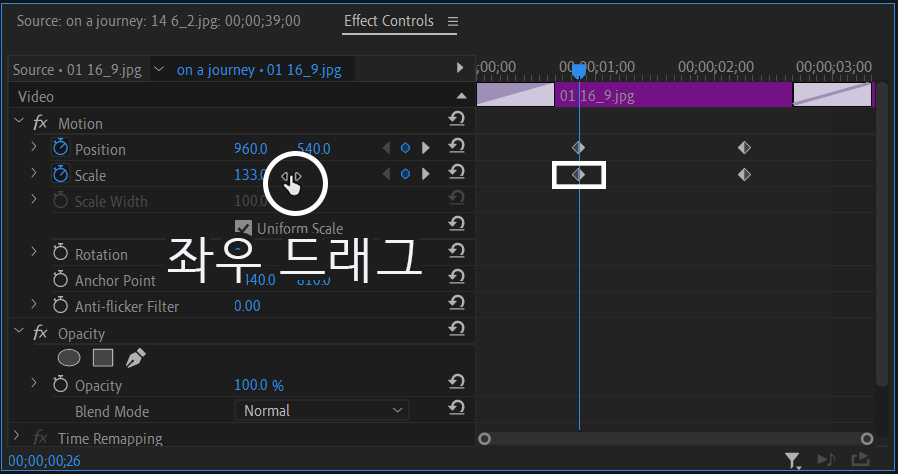Collapse the Opacity effect group
Screen dimensions: 898x474
pyautogui.click(x=19, y=331)
